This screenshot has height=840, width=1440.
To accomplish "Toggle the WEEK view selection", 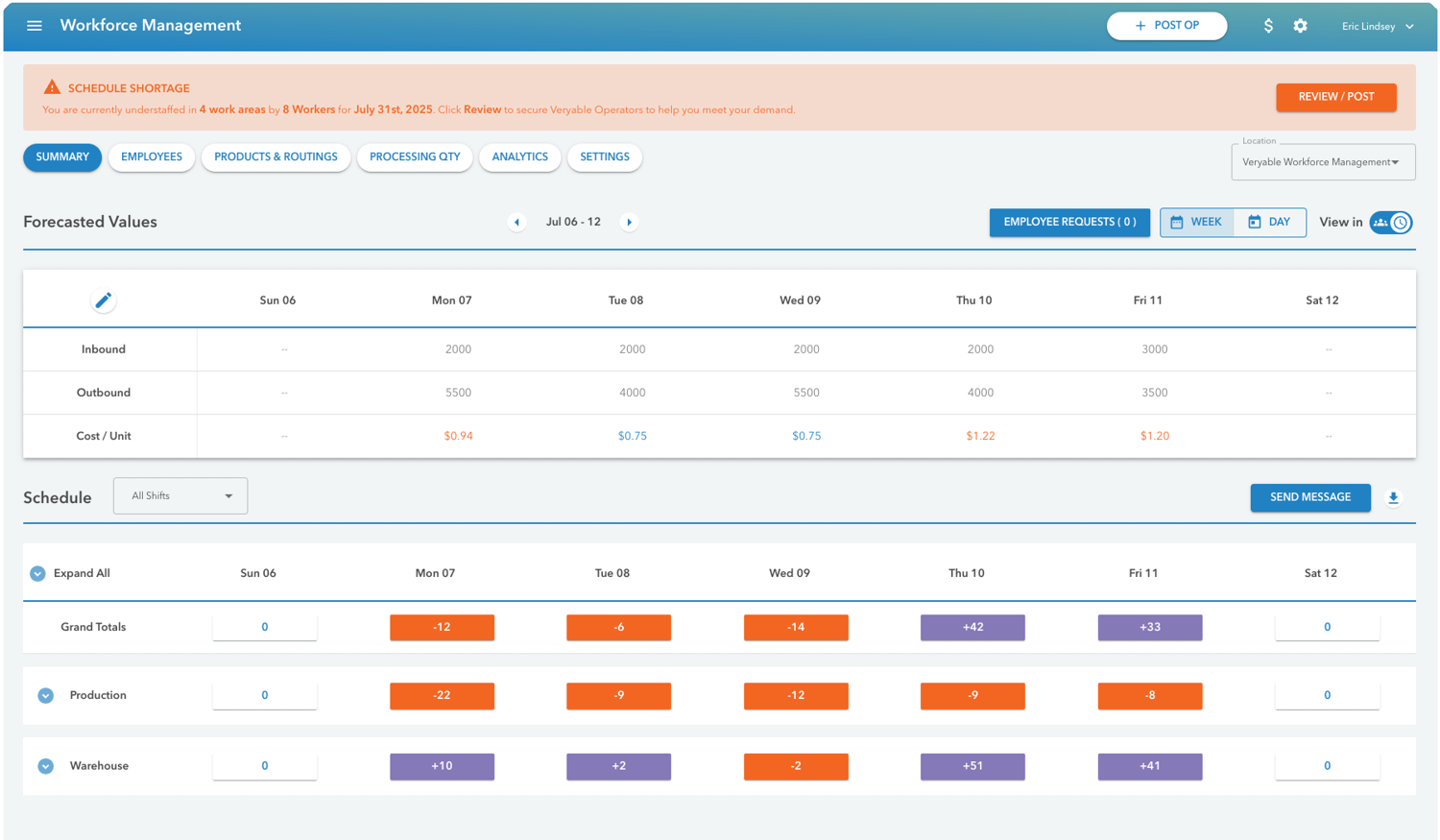I will pyautogui.click(x=1197, y=222).
